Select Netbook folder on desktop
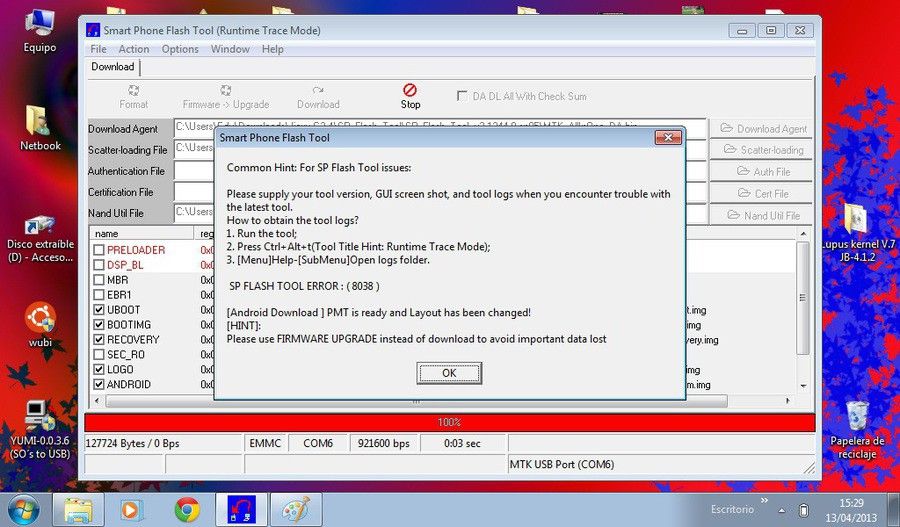Viewport: 900px width, 527px height. pos(40,129)
